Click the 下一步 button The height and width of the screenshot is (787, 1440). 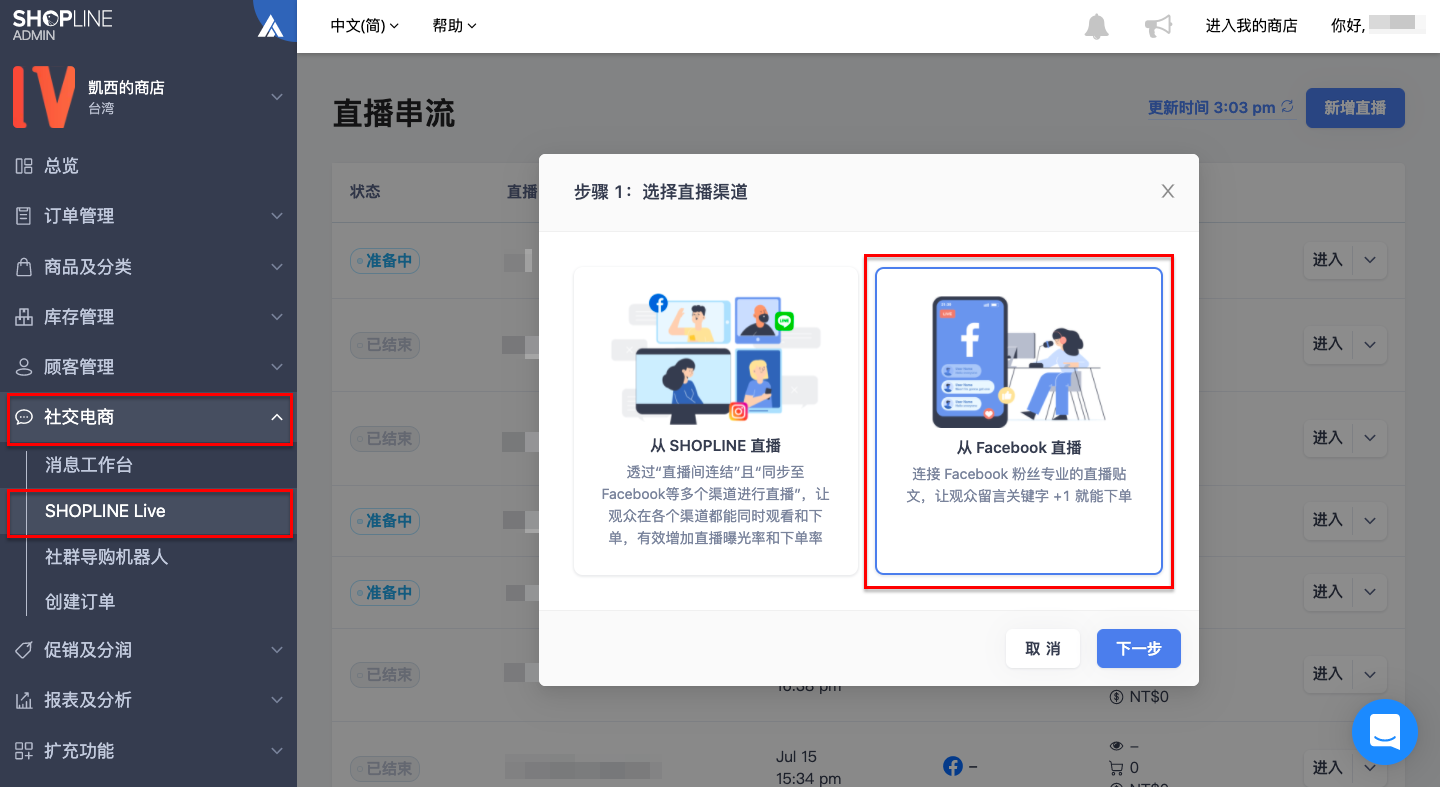pos(1139,648)
